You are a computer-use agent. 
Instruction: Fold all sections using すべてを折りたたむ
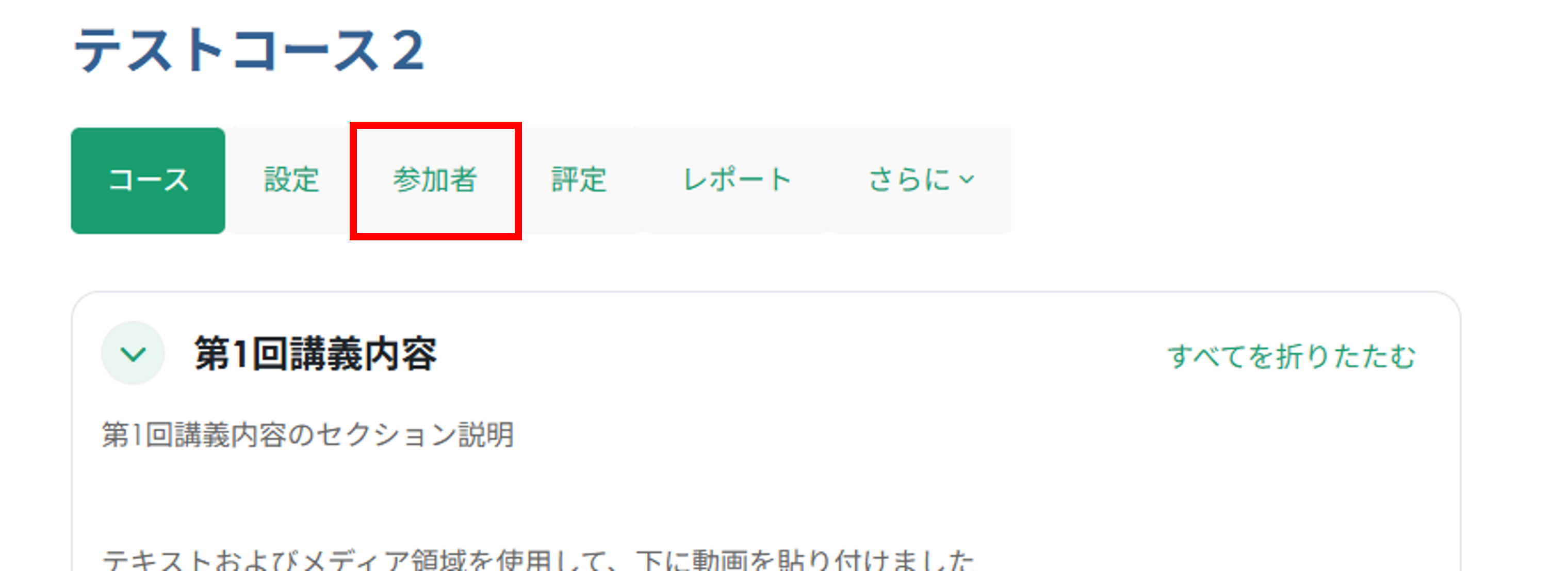point(1292,357)
